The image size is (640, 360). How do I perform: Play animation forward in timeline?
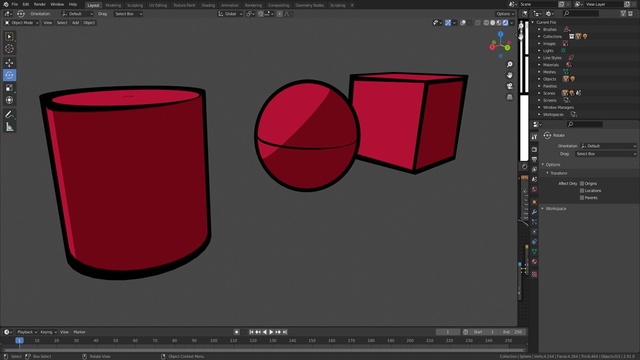pos(271,332)
